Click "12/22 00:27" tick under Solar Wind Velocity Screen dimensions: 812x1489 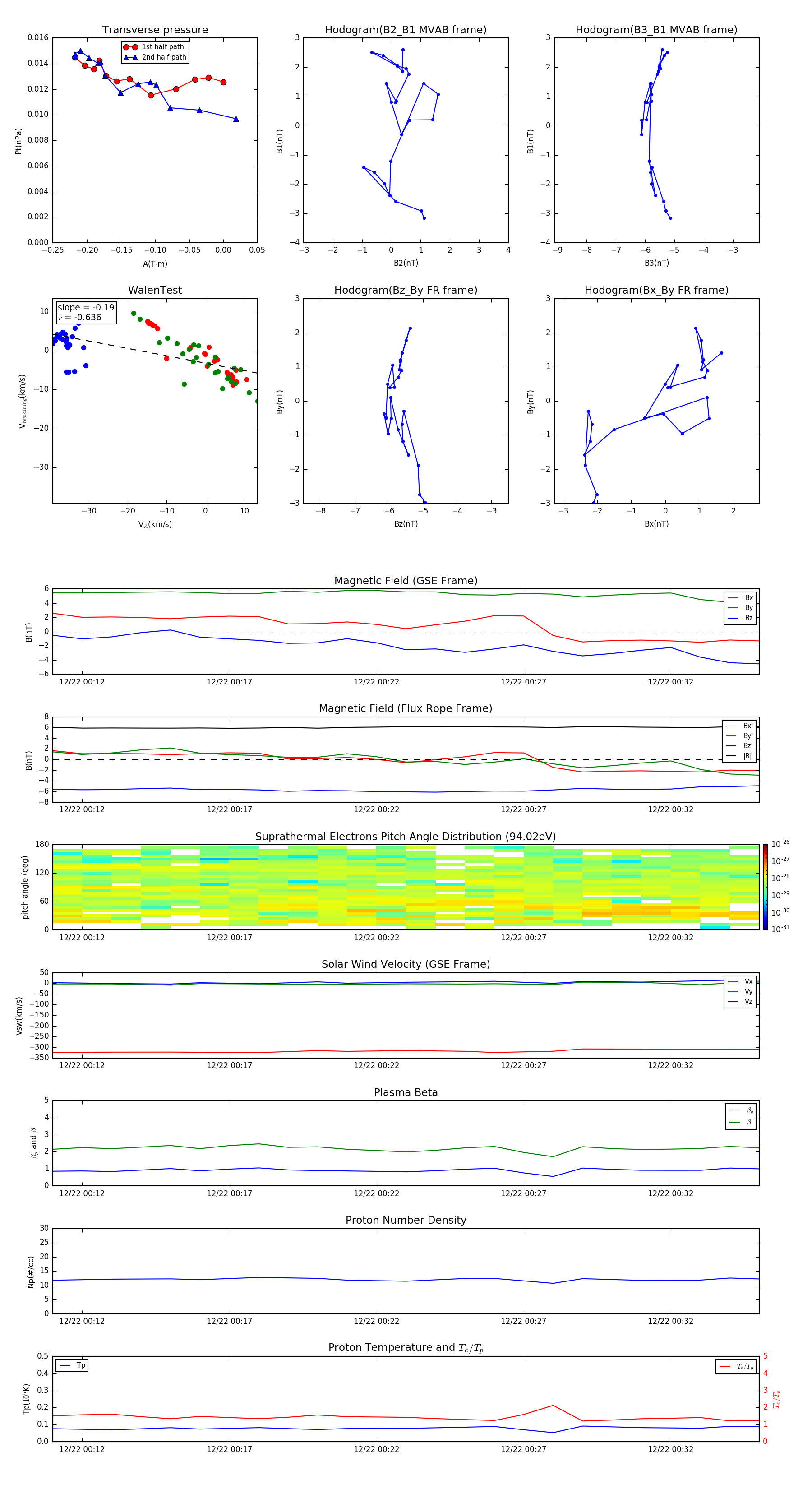point(524,1065)
